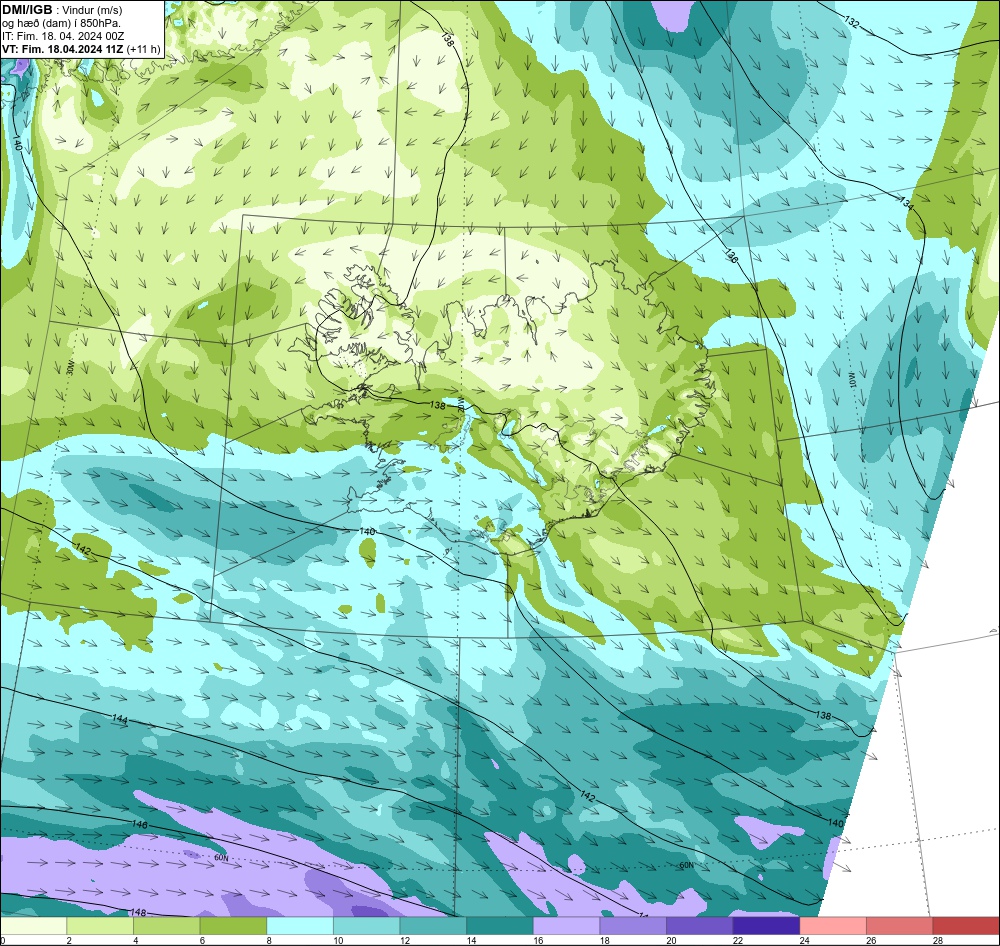Choose the dark indigo 22–24 m/s swatch
1000x946 pixels.
tap(767, 926)
